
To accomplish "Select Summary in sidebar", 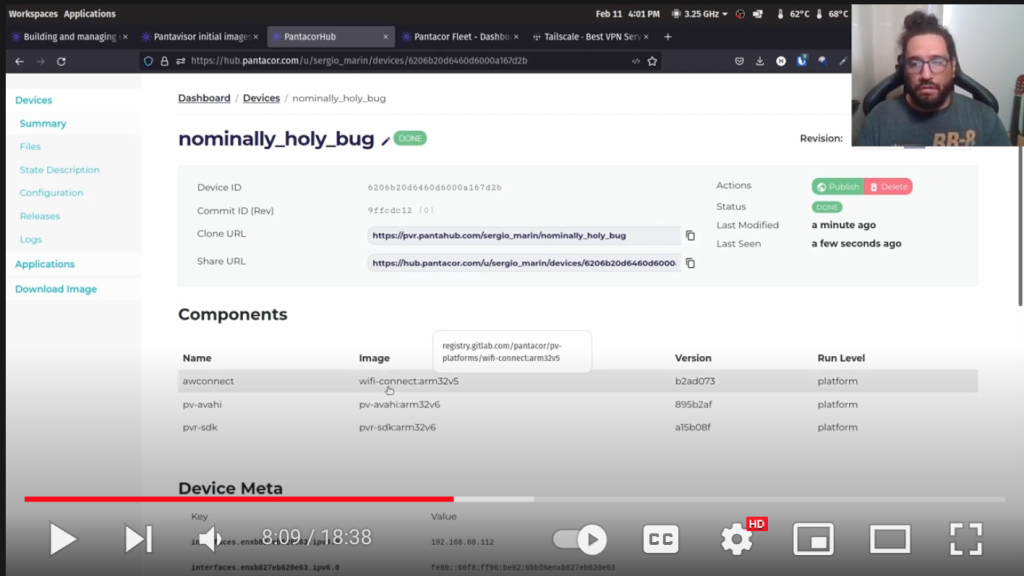I will [43, 123].
